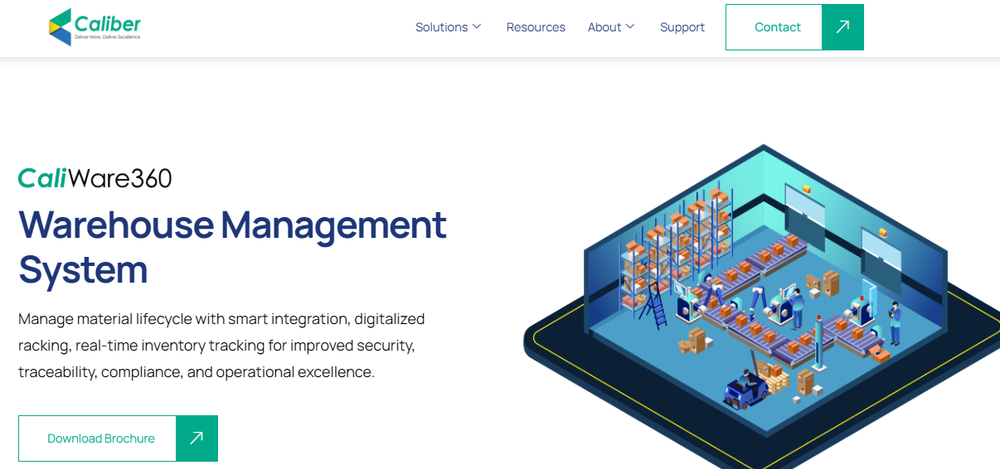Click the Warehouse Management System heading

coord(232,247)
